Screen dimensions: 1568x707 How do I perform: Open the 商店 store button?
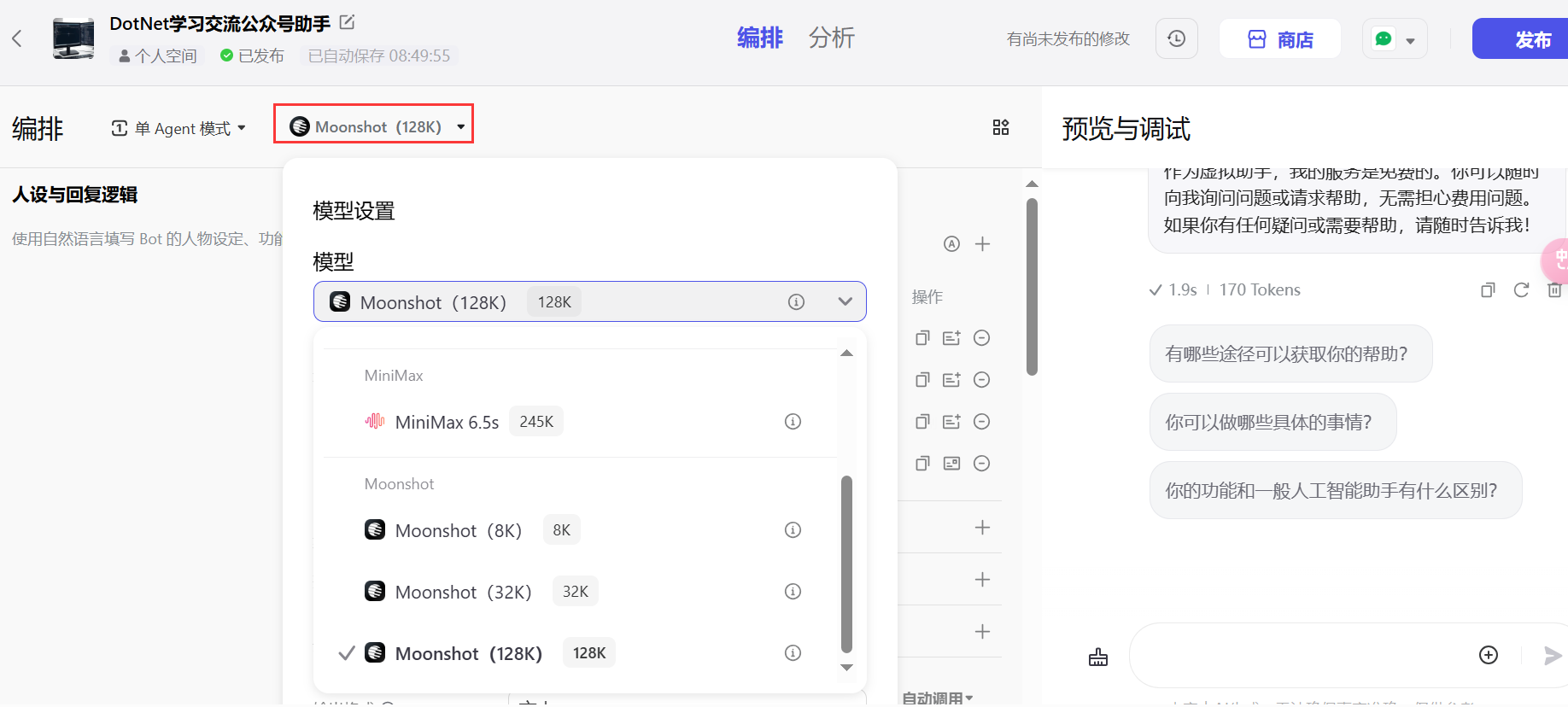click(1279, 38)
